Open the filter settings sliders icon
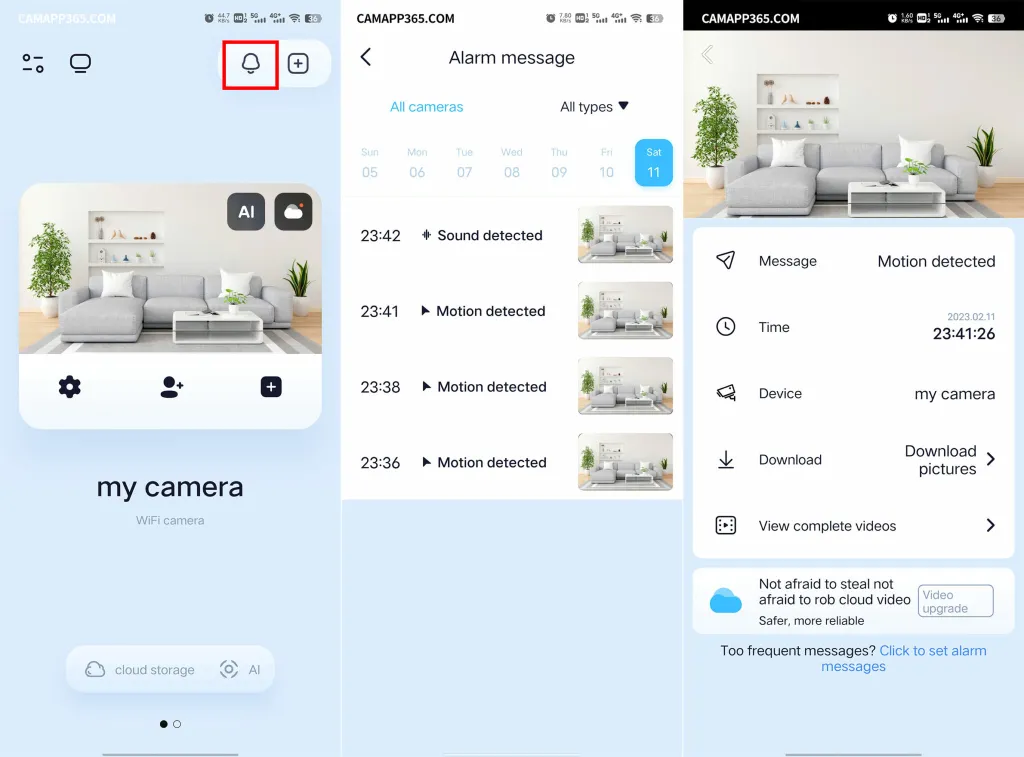The height and width of the screenshot is (757, 1024). click(x=33, y=64)
